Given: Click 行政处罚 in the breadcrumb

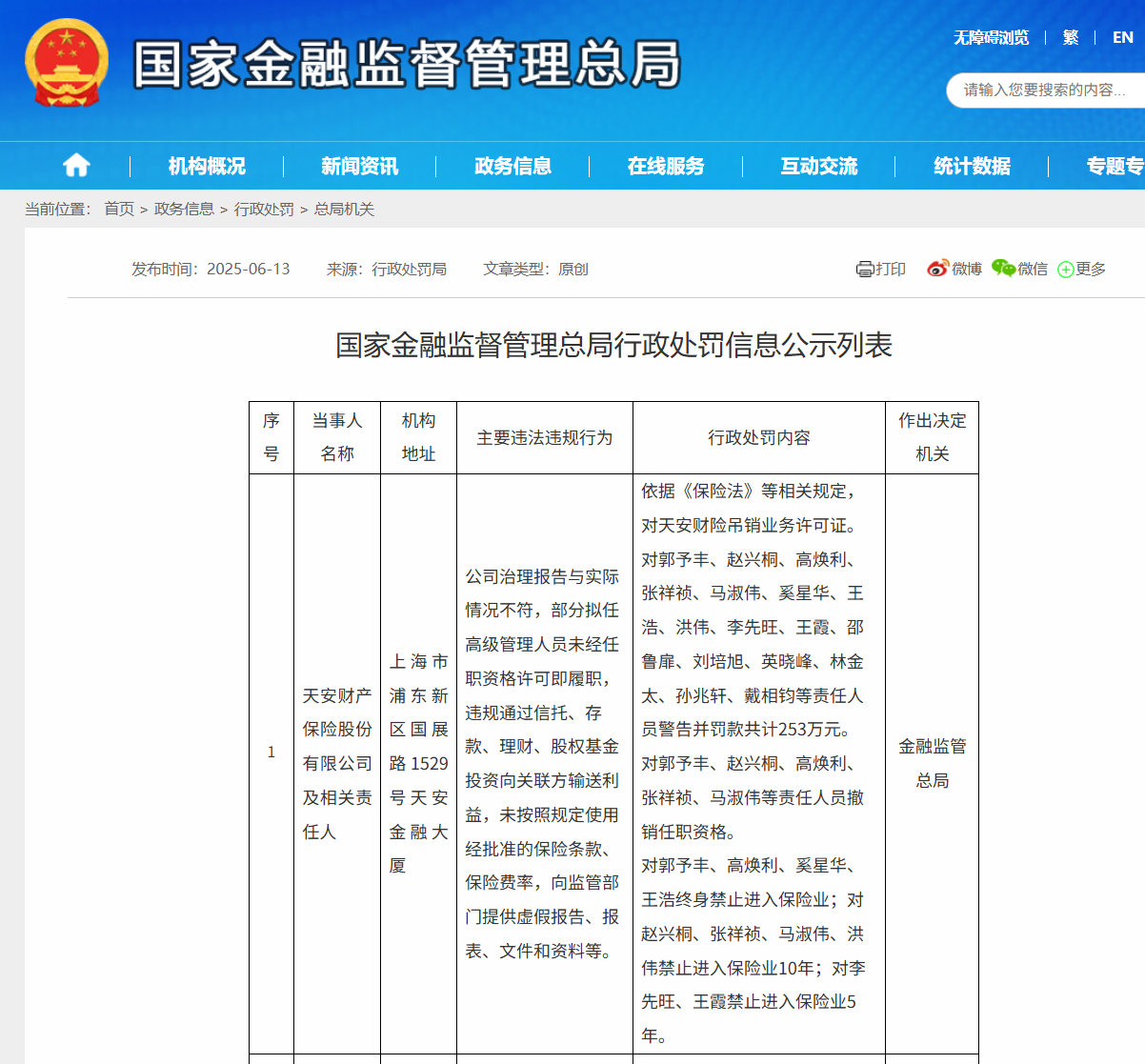Looking at the screenshot, I should pyautogui.click(x=264, y=209).
